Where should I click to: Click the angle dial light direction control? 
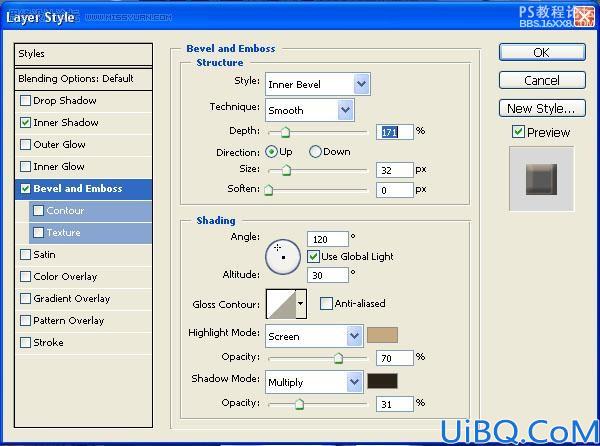(x=283, y=257)
